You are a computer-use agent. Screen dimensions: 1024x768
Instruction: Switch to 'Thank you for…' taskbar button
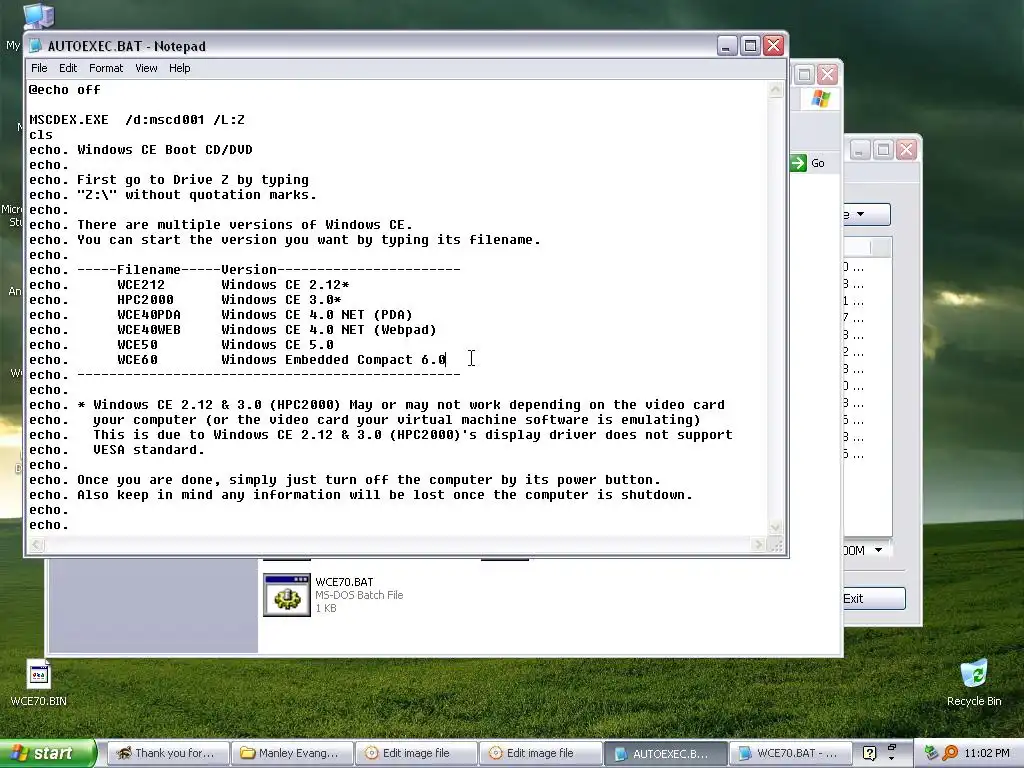(x=168, y=753)
